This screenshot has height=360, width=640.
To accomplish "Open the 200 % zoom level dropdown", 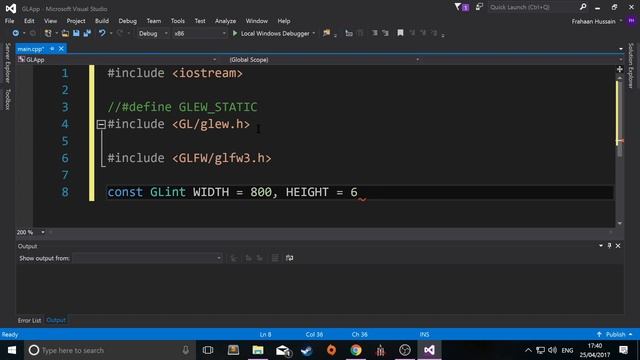I will click(42, 232).
